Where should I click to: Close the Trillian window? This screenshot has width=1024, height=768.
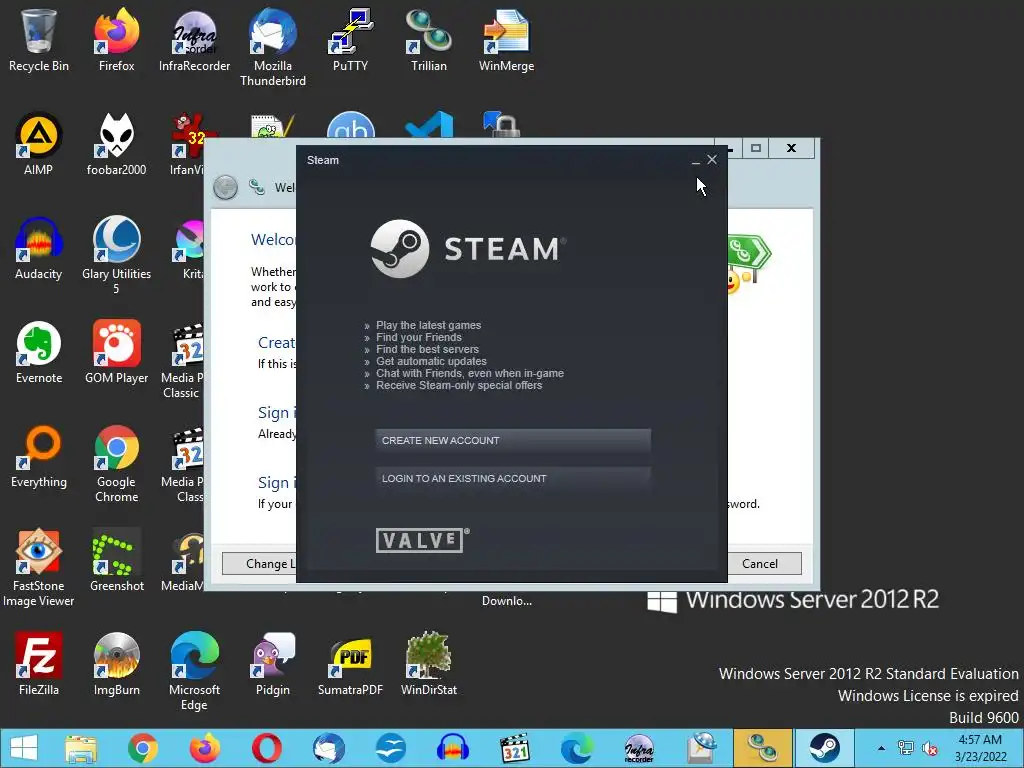(x=792, y=148)
